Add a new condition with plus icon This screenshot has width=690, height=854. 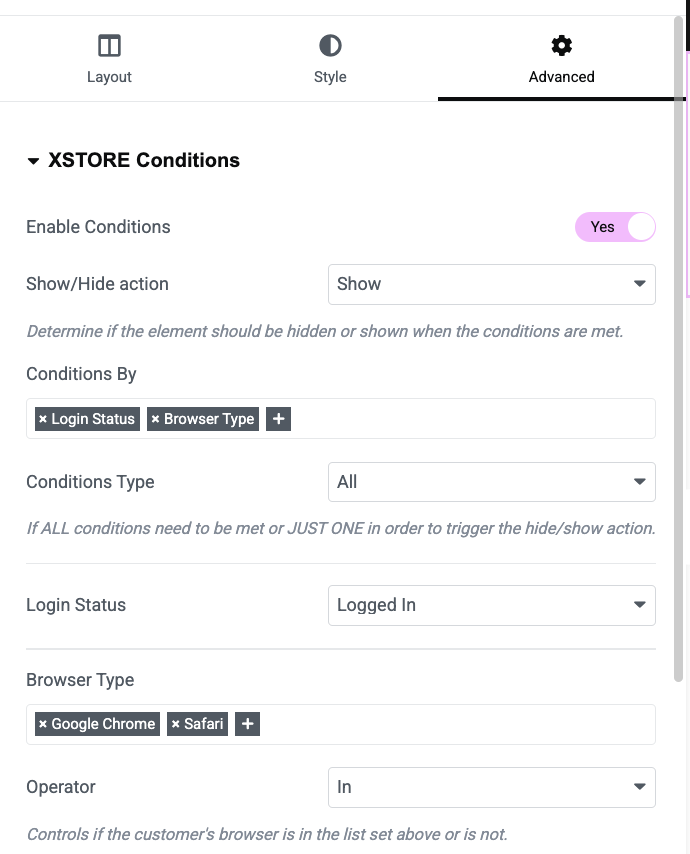coord(279,419)
